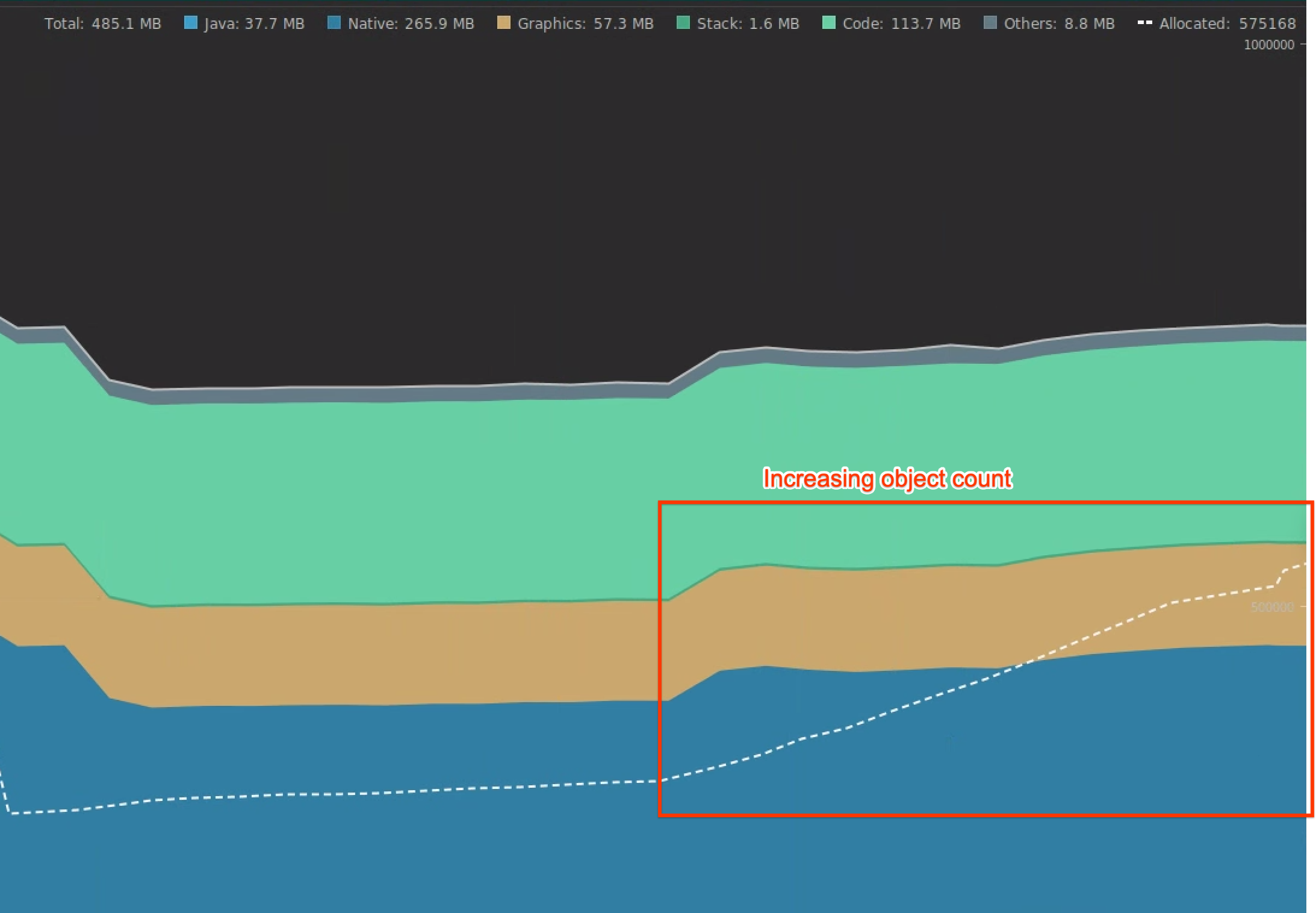The image size is (1316, 913).
Task: Select the Allocated: 575168 text
Action: (x=1228, y=24)
